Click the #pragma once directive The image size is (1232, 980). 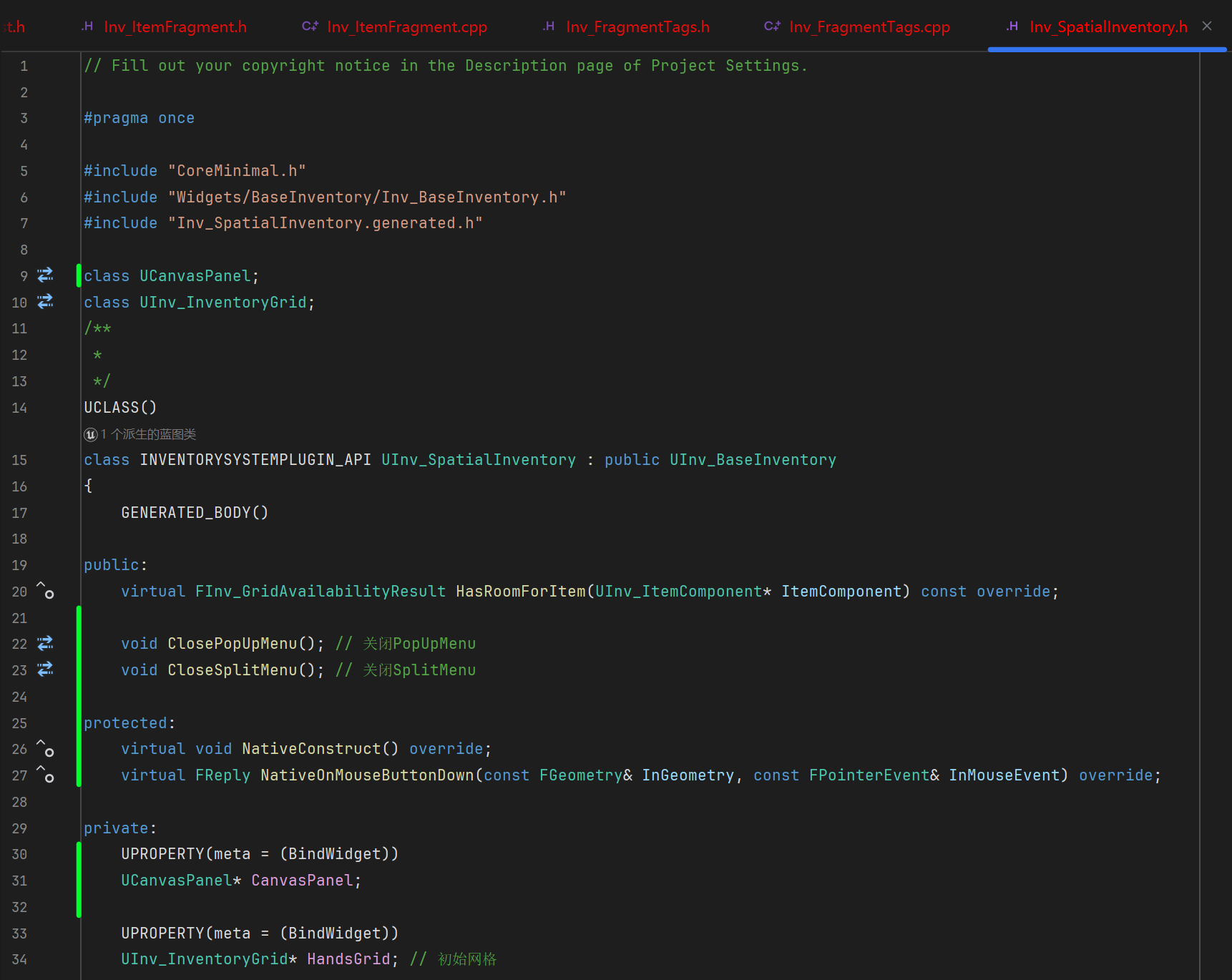coord(140,118)
